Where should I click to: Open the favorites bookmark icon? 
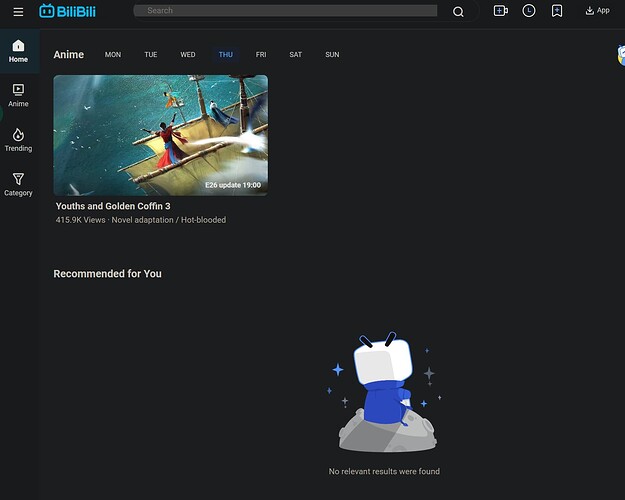pyautogui.click(x=557, y=11)
